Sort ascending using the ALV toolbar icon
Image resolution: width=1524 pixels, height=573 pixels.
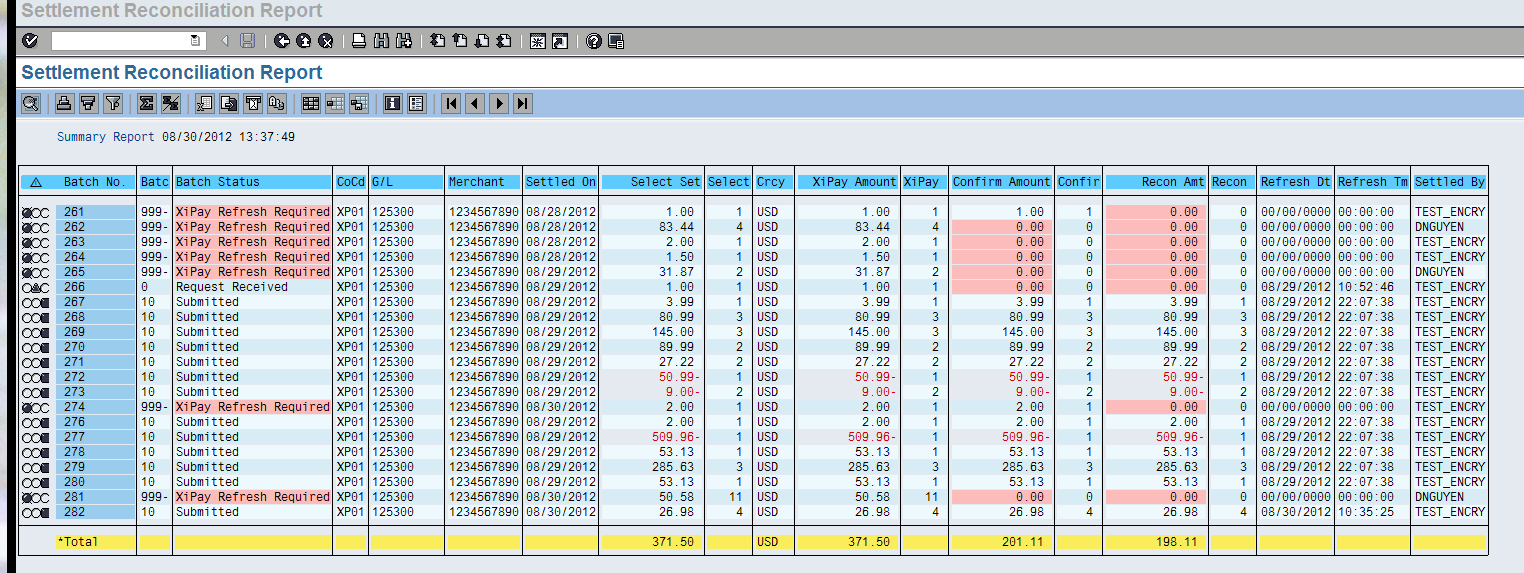click(x=64, y=103)
